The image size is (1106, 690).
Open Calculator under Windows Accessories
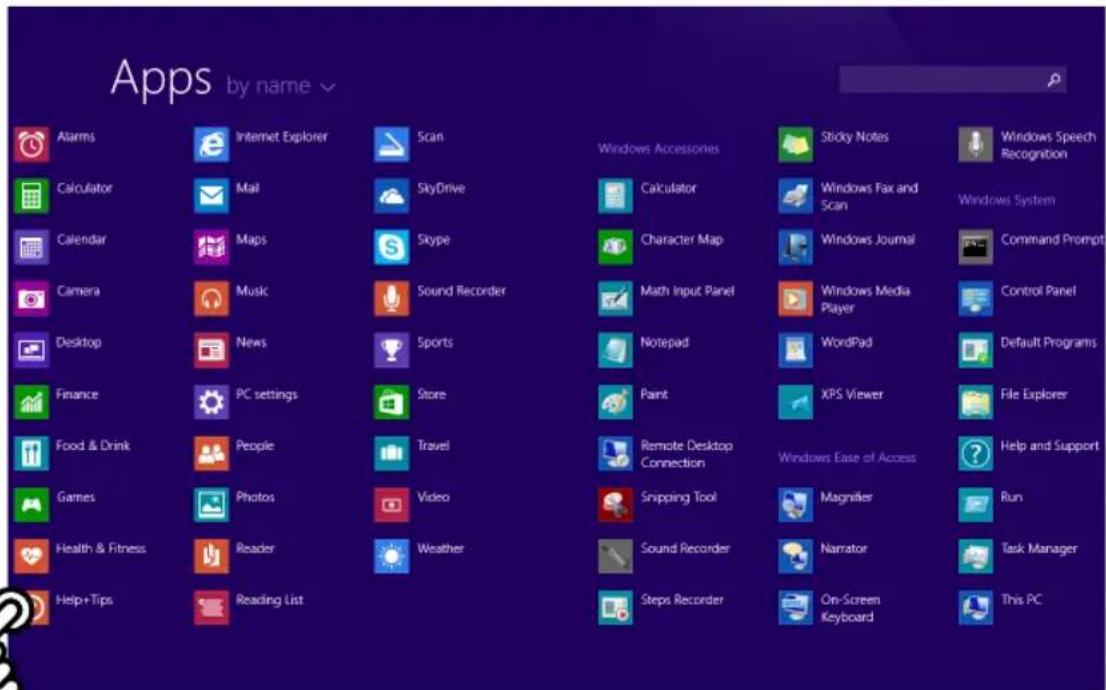(615, 196)
